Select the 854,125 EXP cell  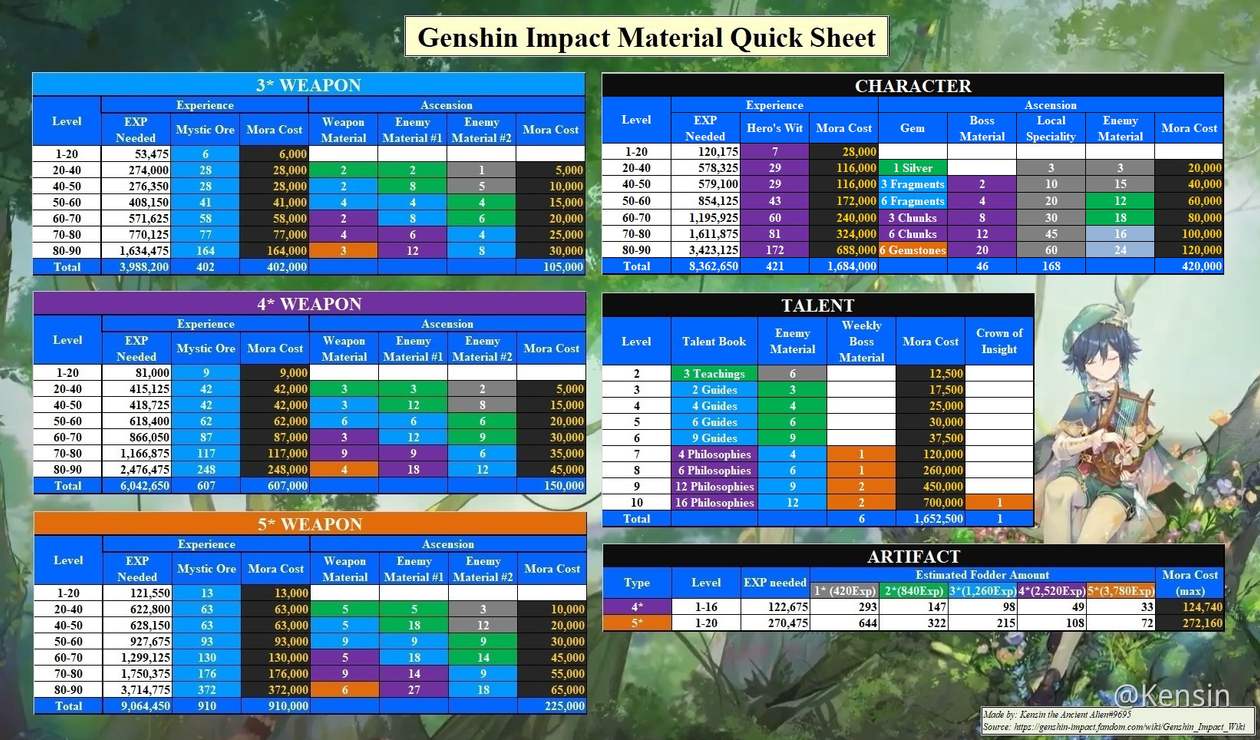(706, 201)
